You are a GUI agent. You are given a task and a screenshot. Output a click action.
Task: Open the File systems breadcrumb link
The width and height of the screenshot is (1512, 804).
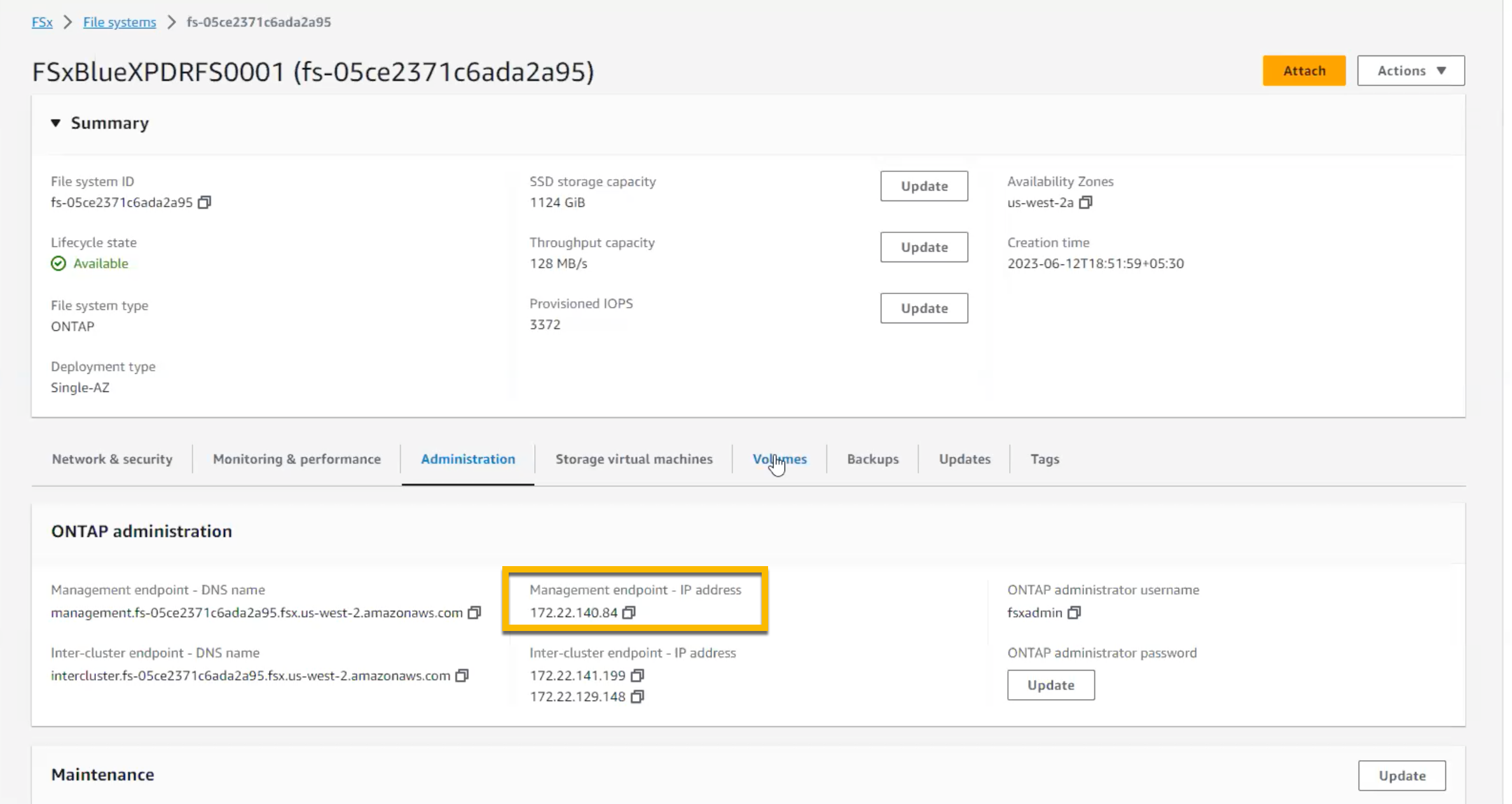(120, 22)
